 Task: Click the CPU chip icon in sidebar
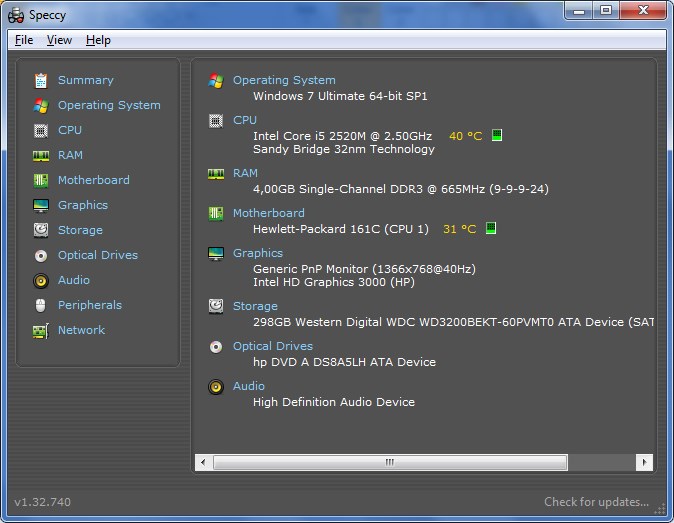[x=41, y=131]
